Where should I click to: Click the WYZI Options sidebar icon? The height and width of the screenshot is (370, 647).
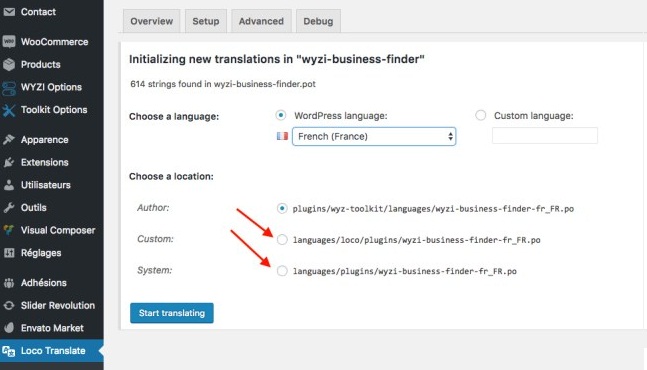[9, 87]
